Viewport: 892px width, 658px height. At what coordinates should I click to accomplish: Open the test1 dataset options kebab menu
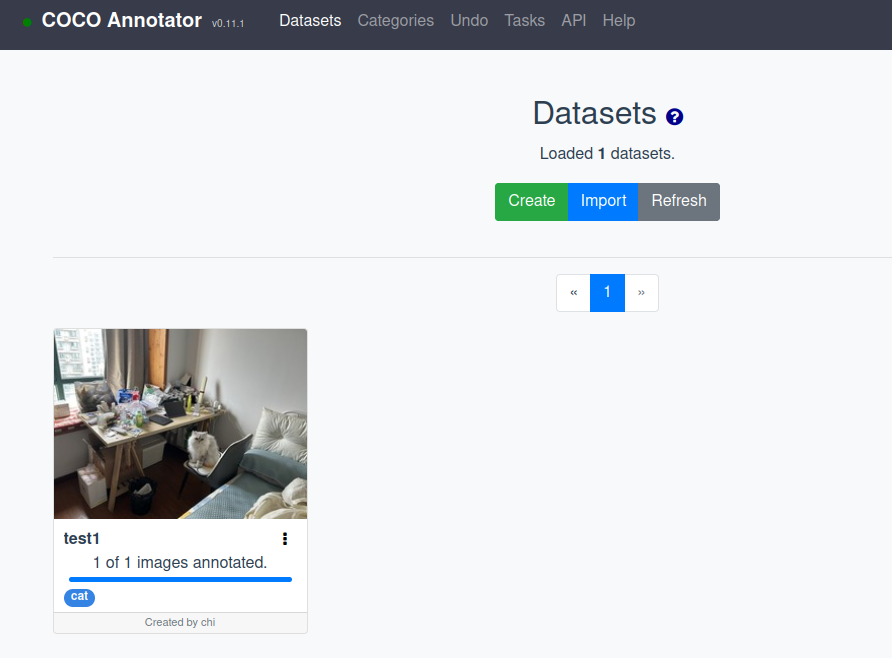pos(285,539)
